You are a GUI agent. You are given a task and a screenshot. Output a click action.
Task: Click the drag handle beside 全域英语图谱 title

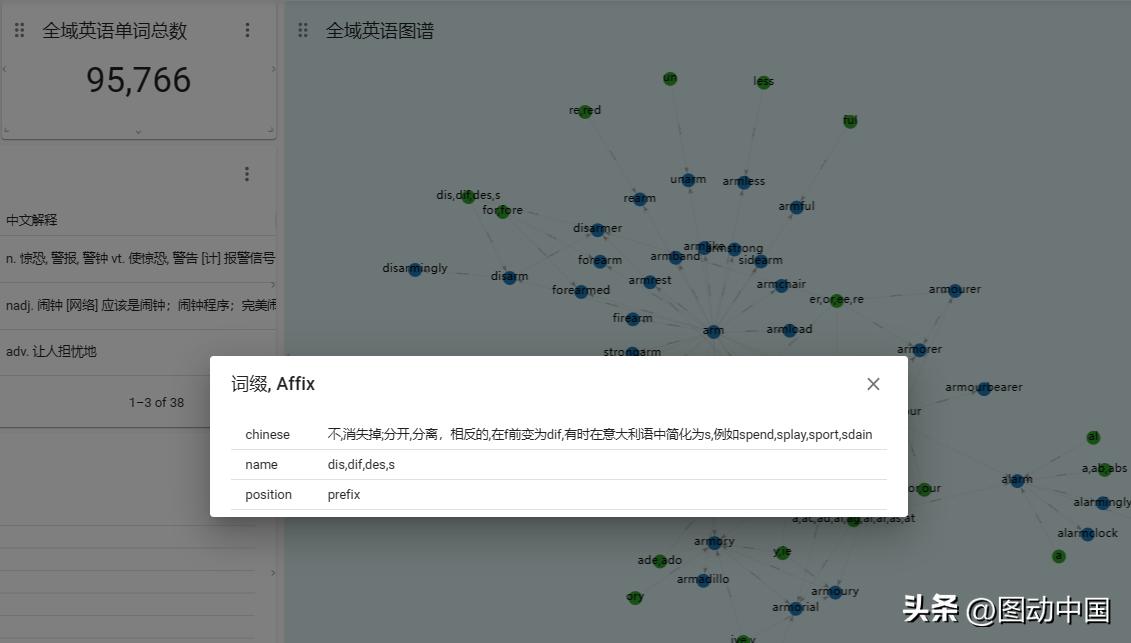pos(303,31)
